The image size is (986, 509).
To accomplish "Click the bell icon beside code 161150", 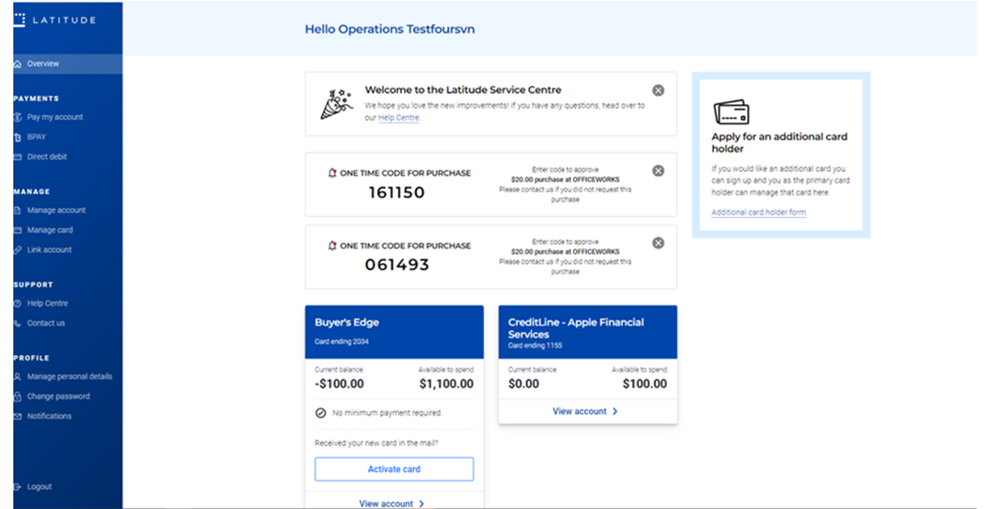I will 333,173.
